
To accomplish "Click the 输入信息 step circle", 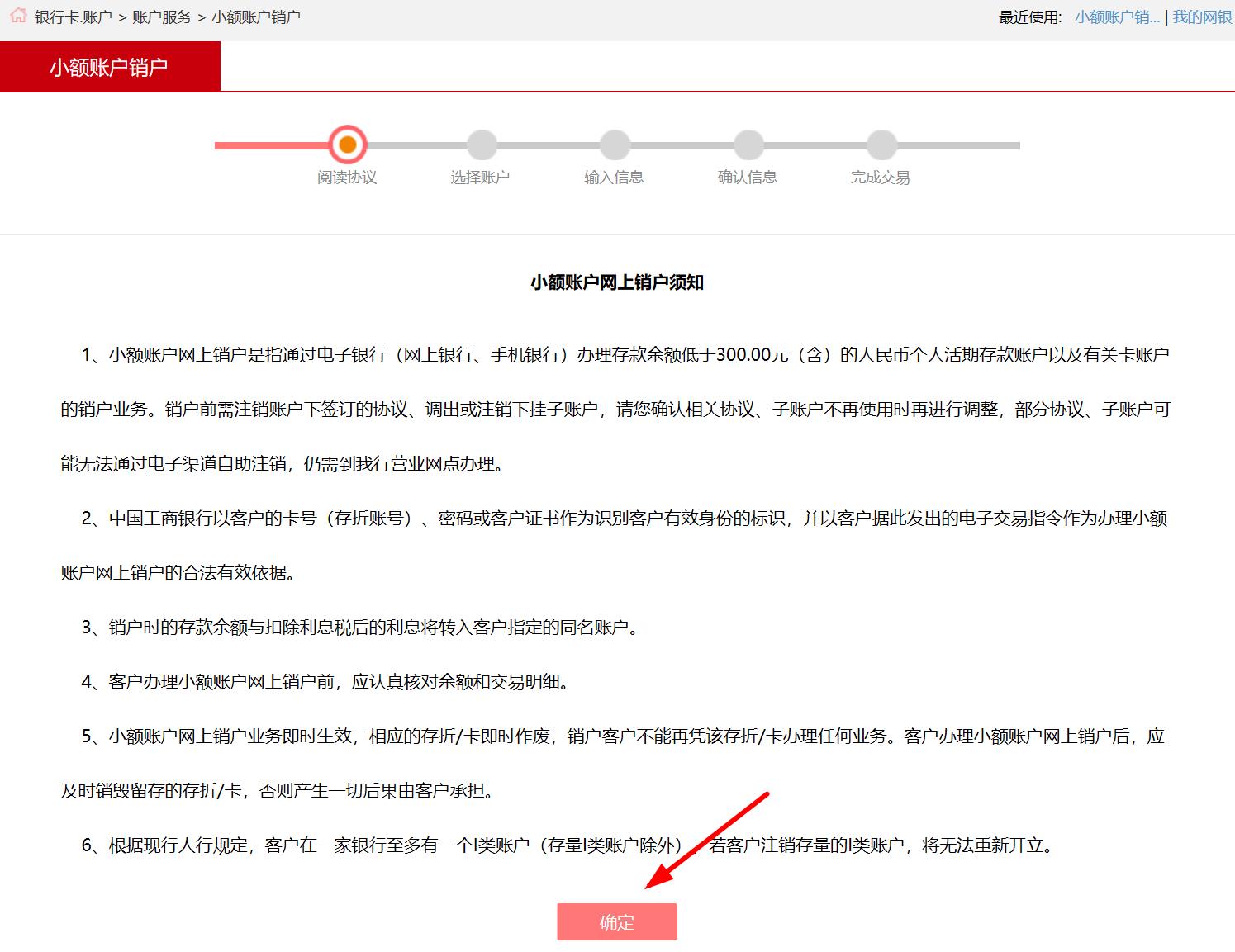I will coord(615,145).
